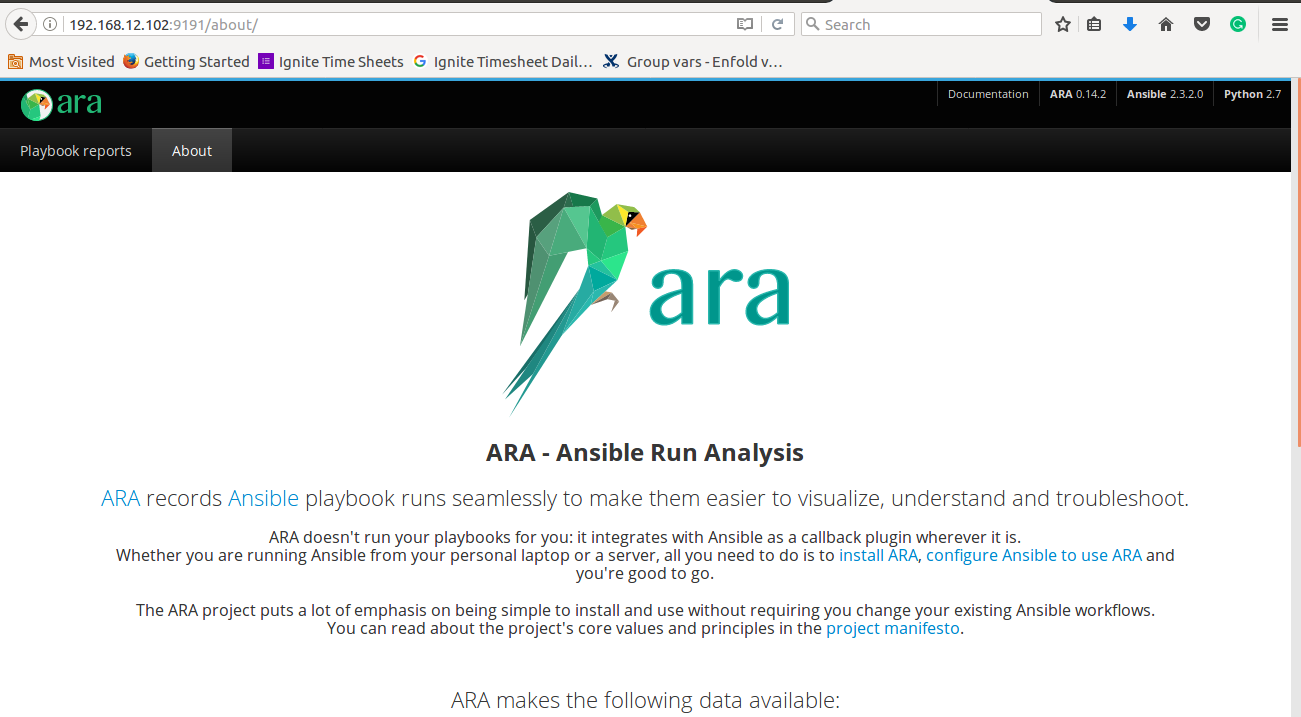Bookmark this page with the star icon
The height and width of the screenshot is (717, 1301).
click(1063, 24)
